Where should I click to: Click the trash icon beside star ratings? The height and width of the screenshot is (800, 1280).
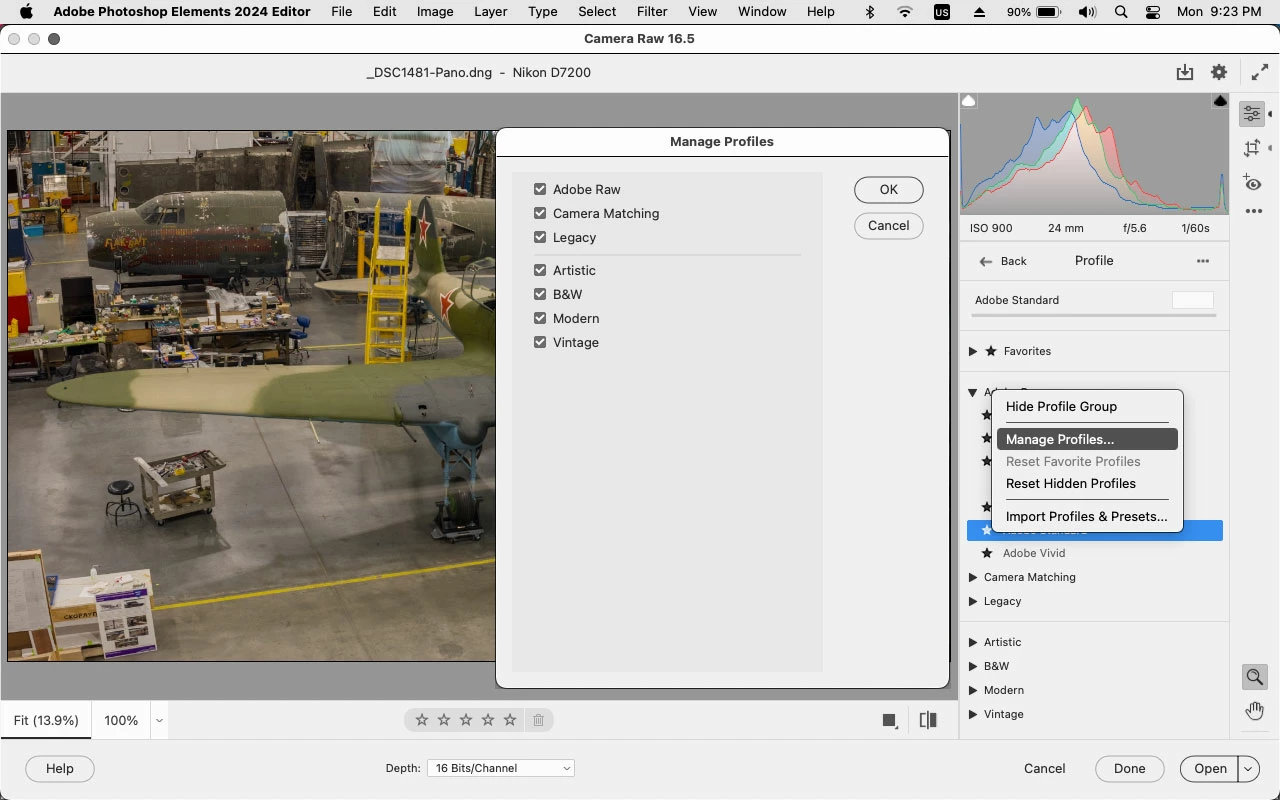coord(538,720)
